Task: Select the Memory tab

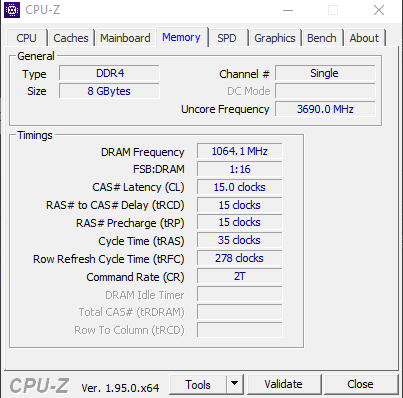Action: (x=181, y=37)
